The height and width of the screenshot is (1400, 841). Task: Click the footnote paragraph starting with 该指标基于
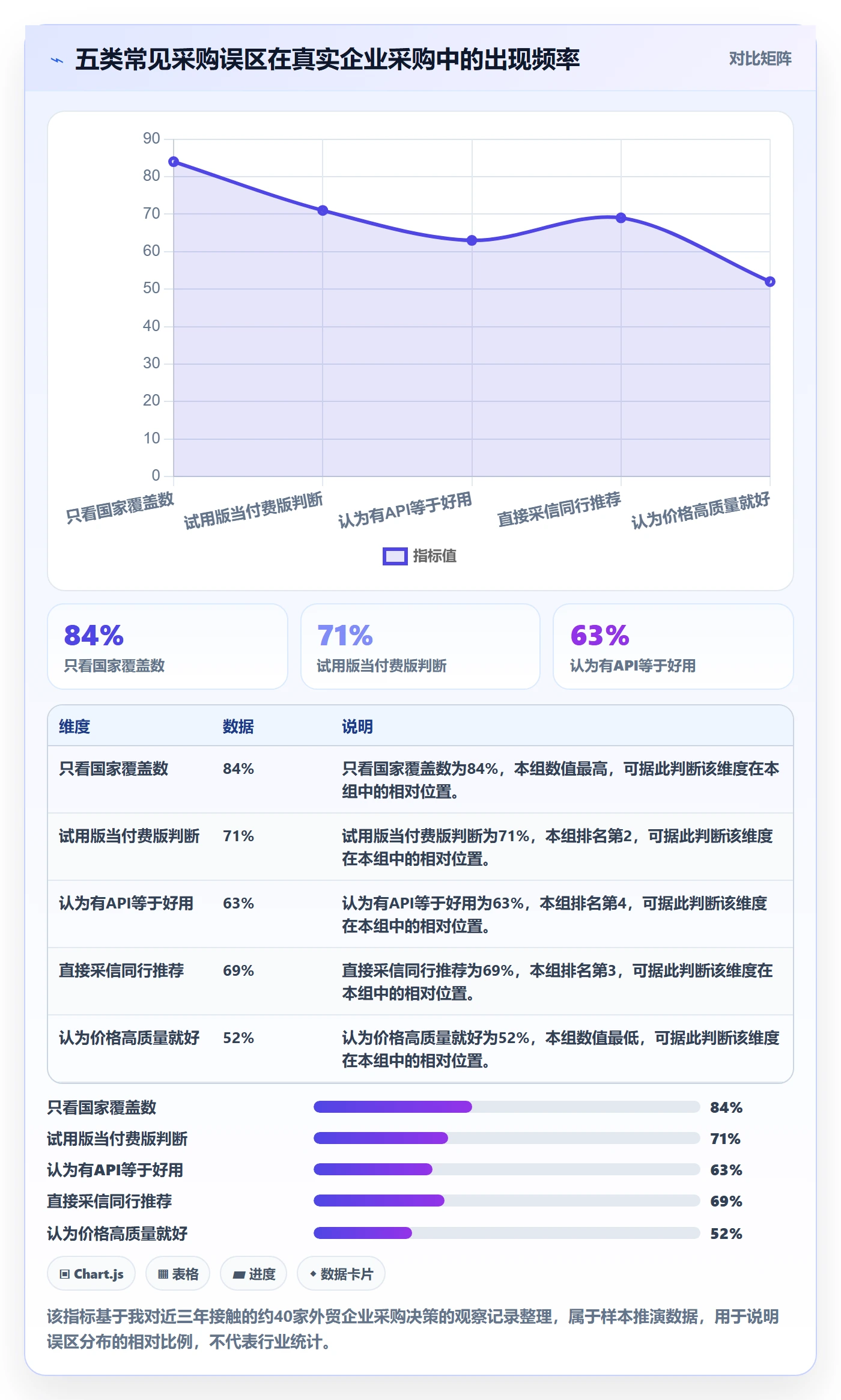pyautogui.click(x=413, y=1328)
